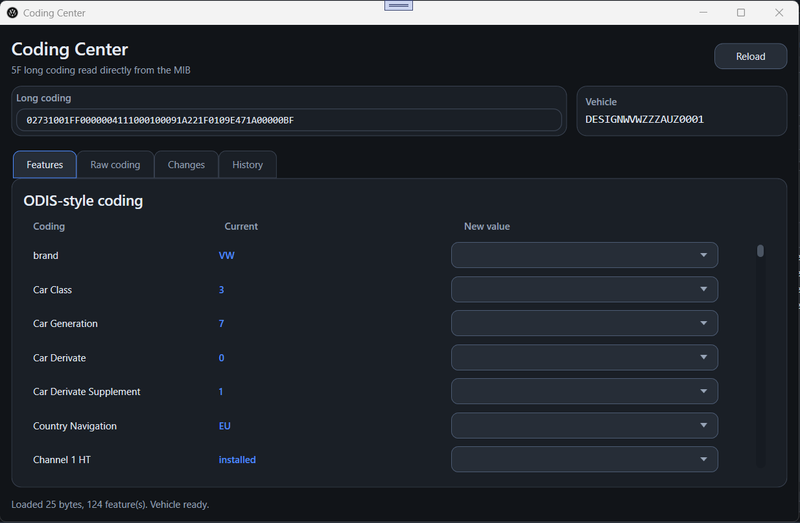This screenshot has height=523, width=800.
Task: Select the Features tab
Action: [x=45, y=165]
